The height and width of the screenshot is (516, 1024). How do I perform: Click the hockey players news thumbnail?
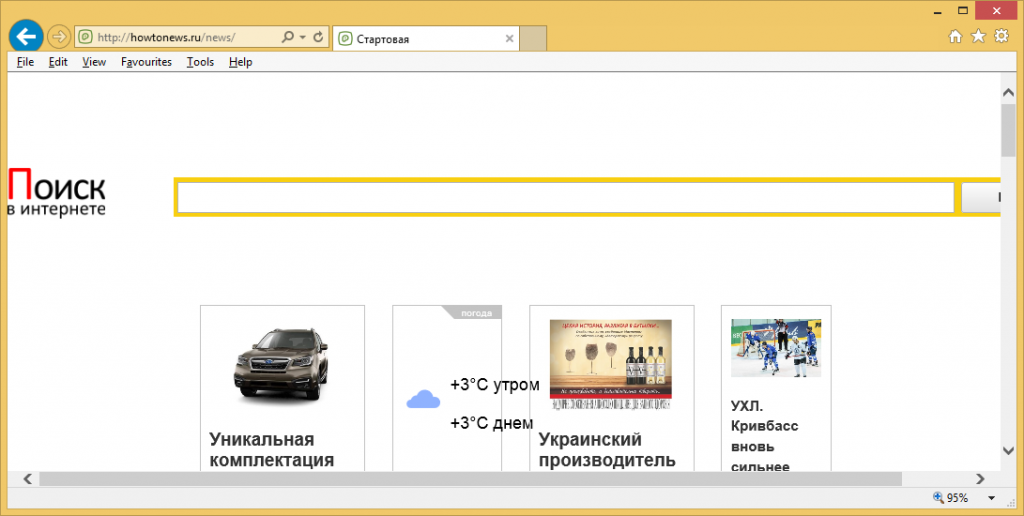pyautogui.click(x=775, y=348)
